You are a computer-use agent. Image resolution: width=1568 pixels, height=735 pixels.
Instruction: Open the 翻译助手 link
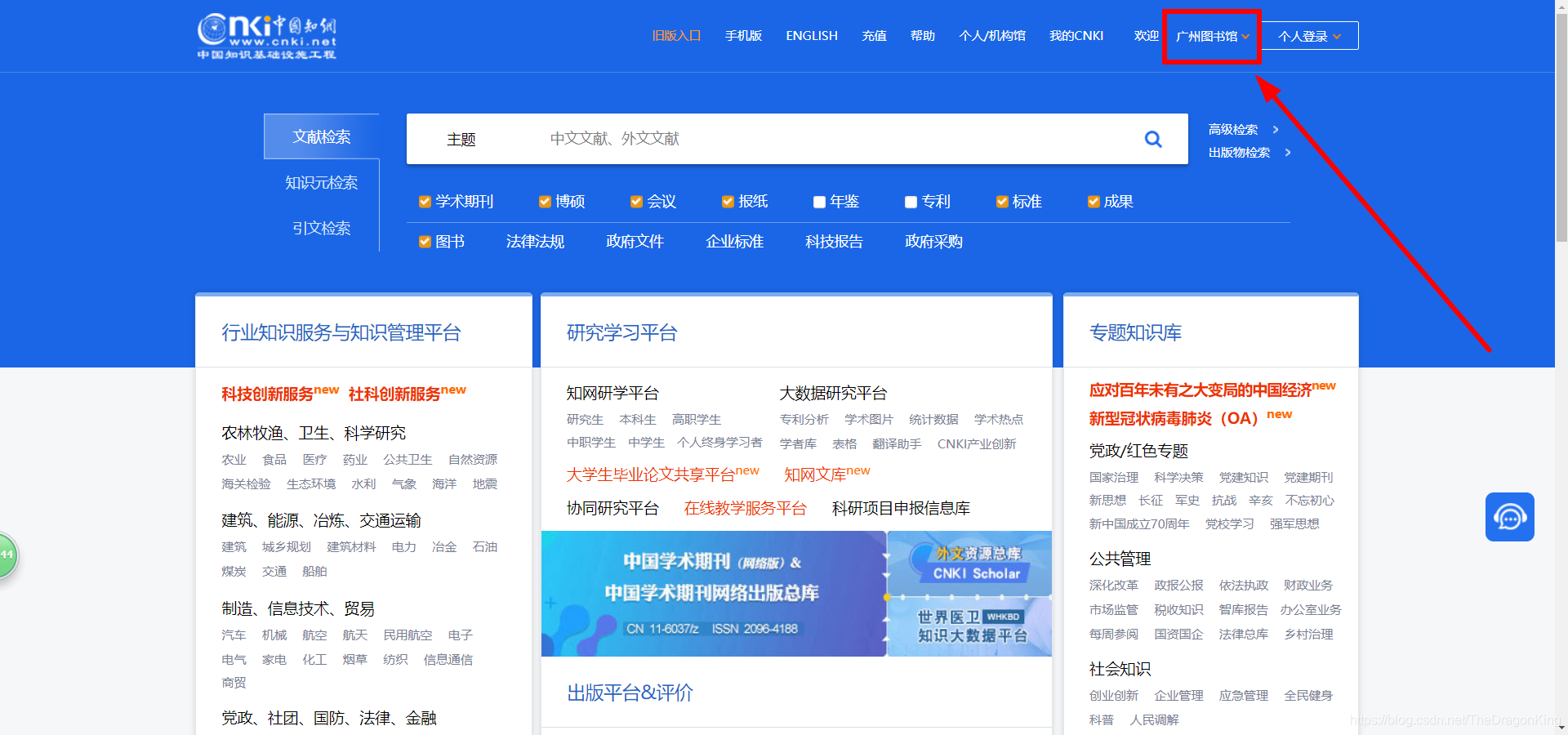(897, 444)
